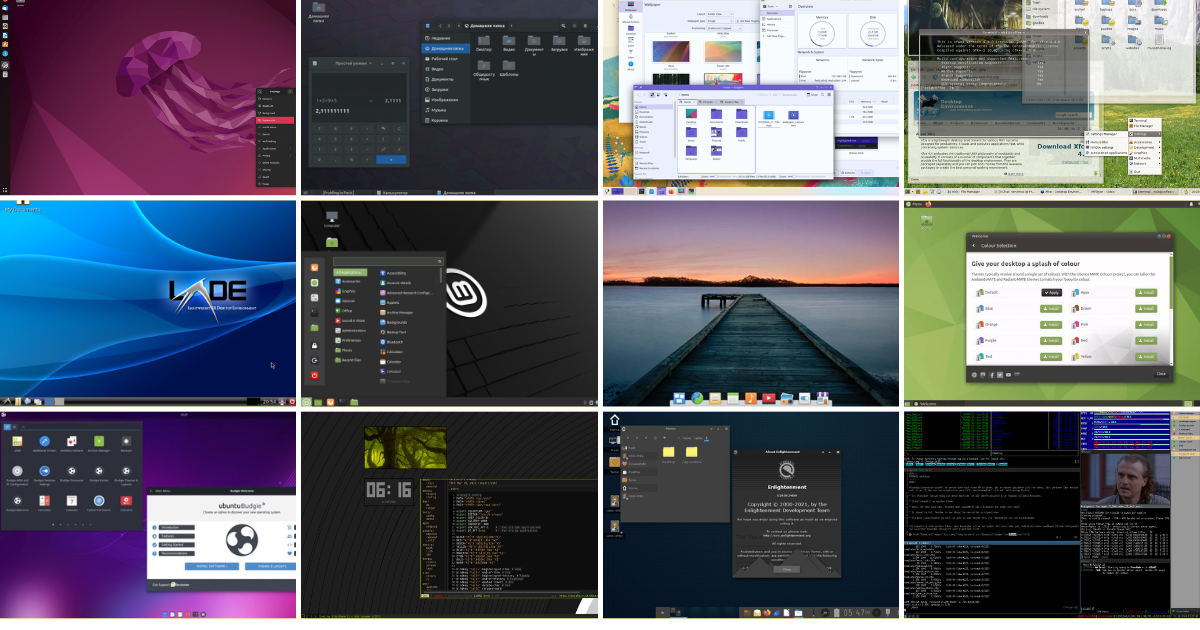This screenshot has height=630, width=1200.
Task: Open Photos from the elementary dock
Action: coord(787,398)
